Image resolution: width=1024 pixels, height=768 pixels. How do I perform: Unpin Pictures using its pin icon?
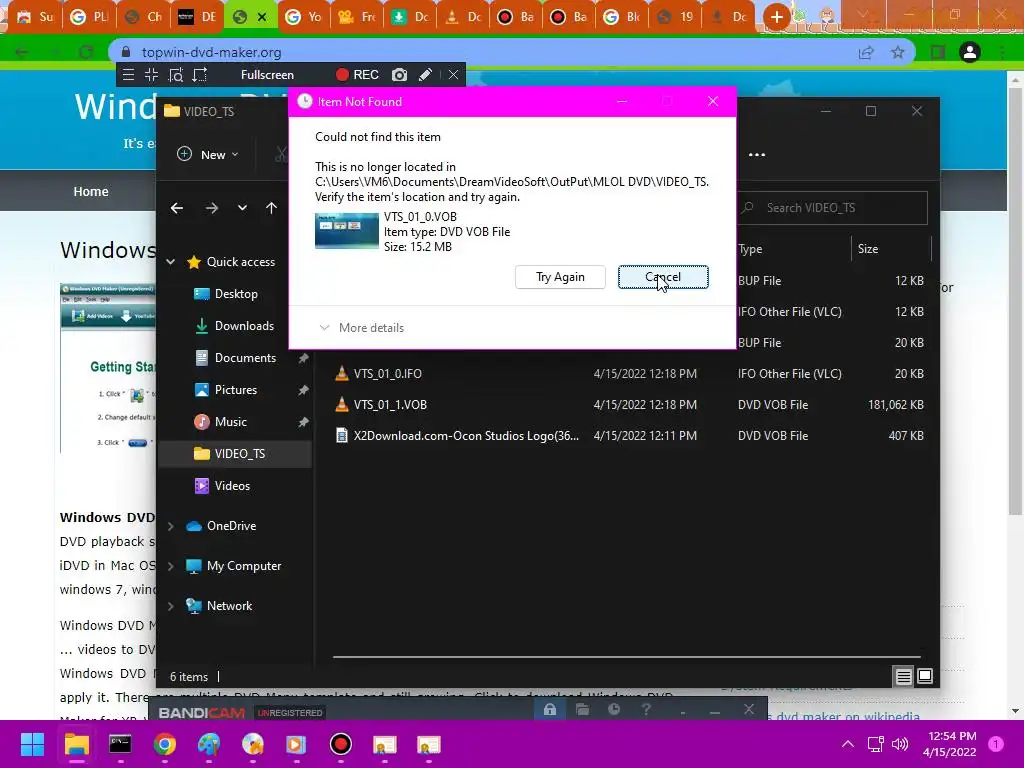[x=303, y=390]
